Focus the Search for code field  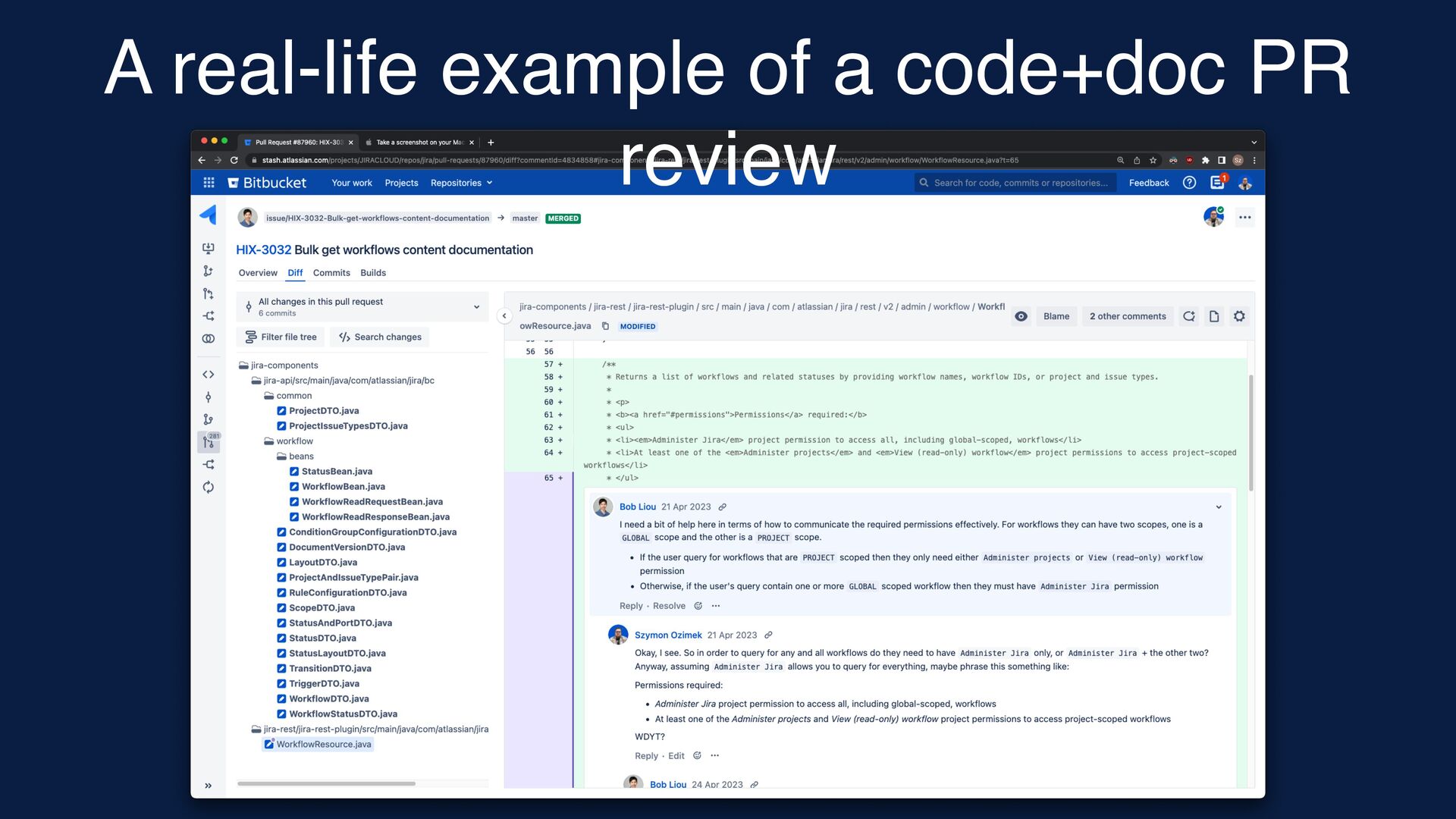pos(1015,183)
